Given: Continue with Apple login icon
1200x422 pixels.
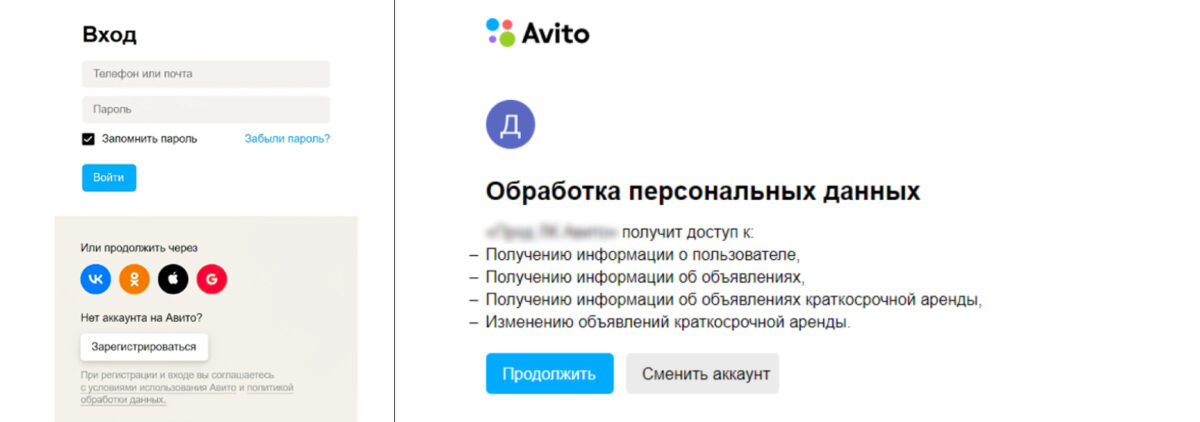Looking at the screenshot, I should 173,280.
